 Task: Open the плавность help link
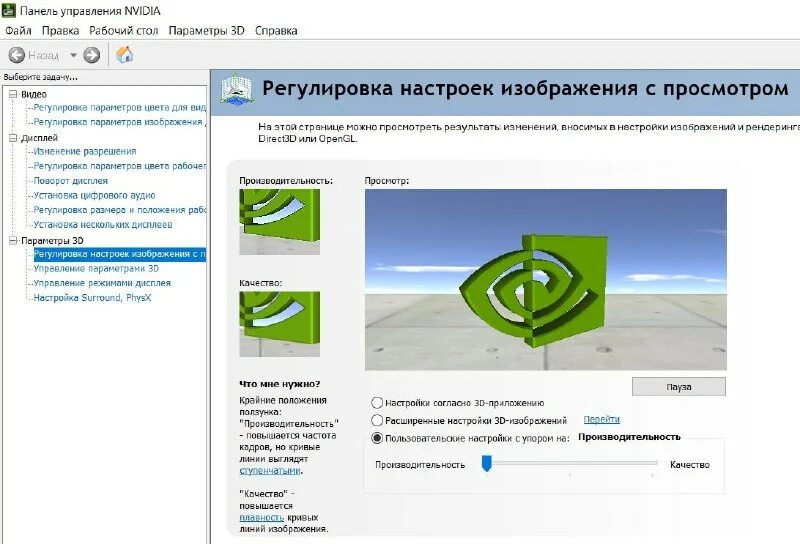261,517
